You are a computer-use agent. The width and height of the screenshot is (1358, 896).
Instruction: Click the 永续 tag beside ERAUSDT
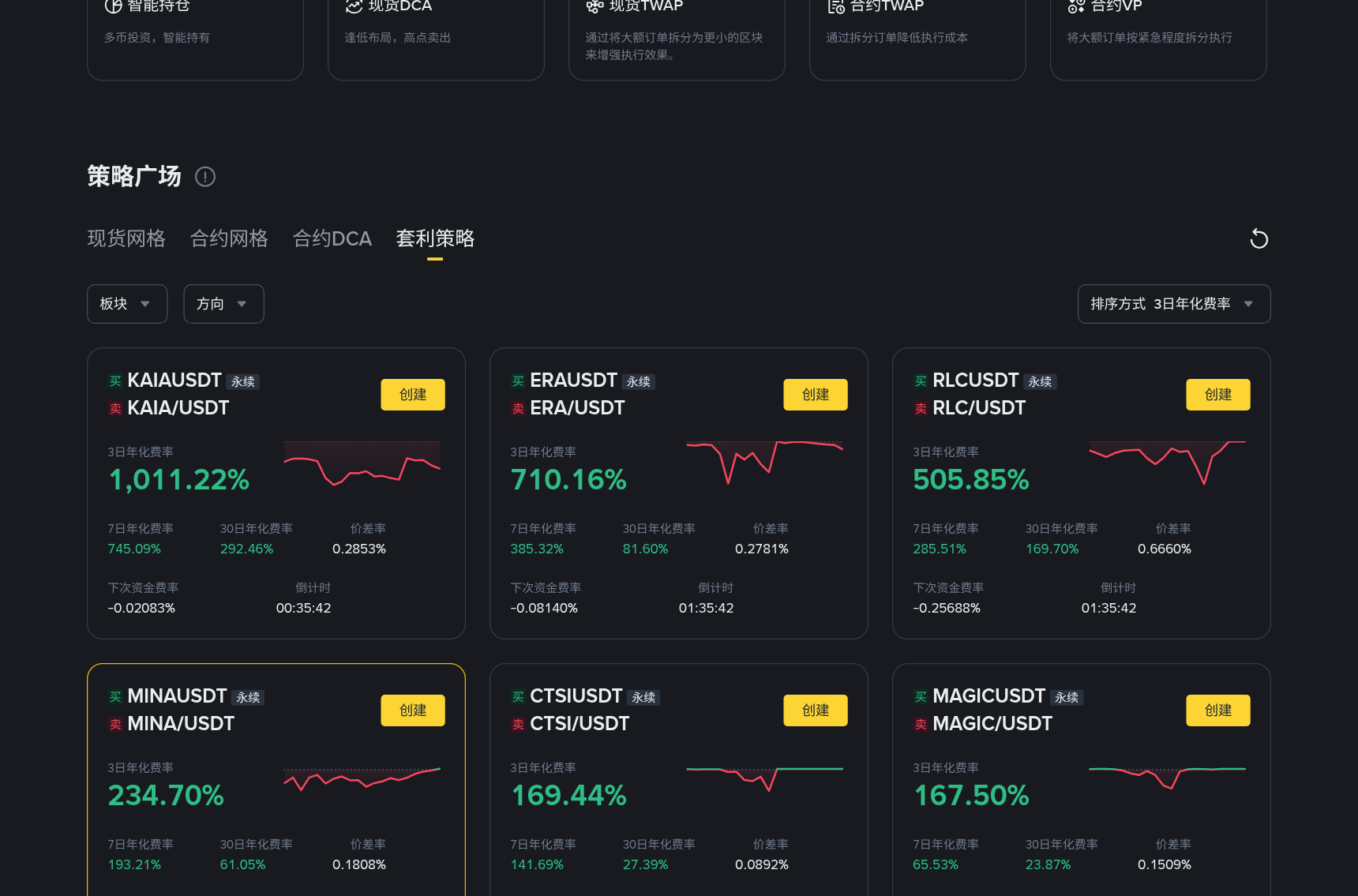[x=639, y=382]
